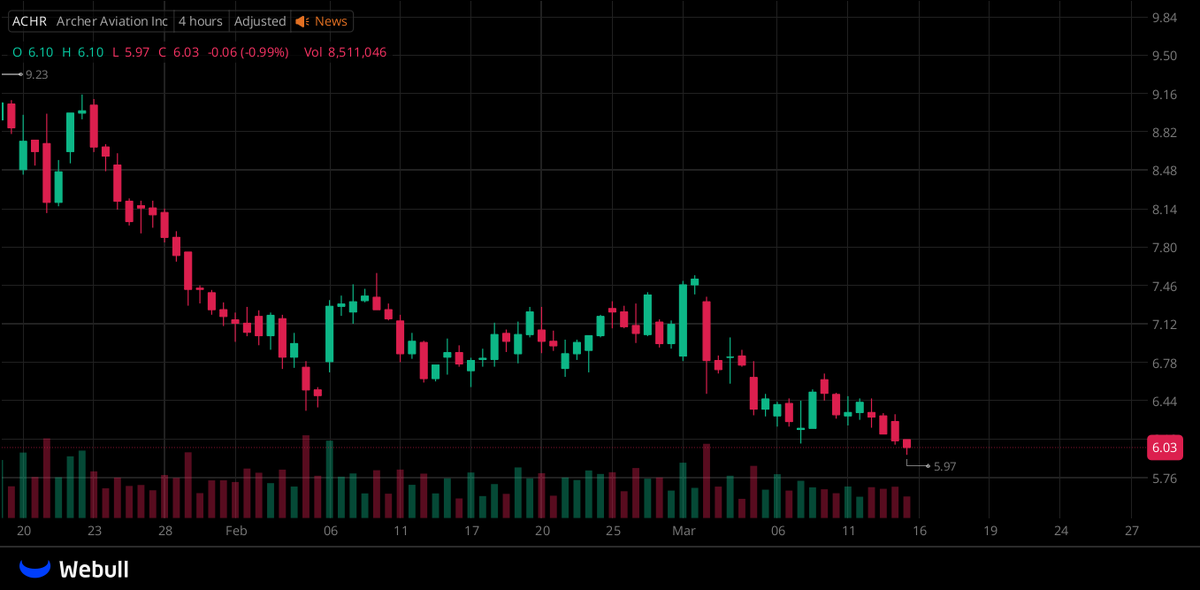Click the 5.97 low price marker
This screenshot has width=1200, height=590.
945,467
